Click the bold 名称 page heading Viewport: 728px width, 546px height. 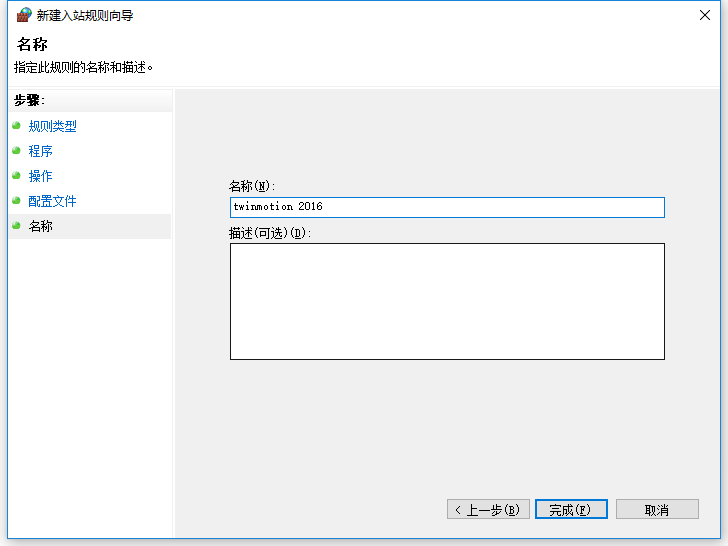pyautogui.click(x=32, y=45)
